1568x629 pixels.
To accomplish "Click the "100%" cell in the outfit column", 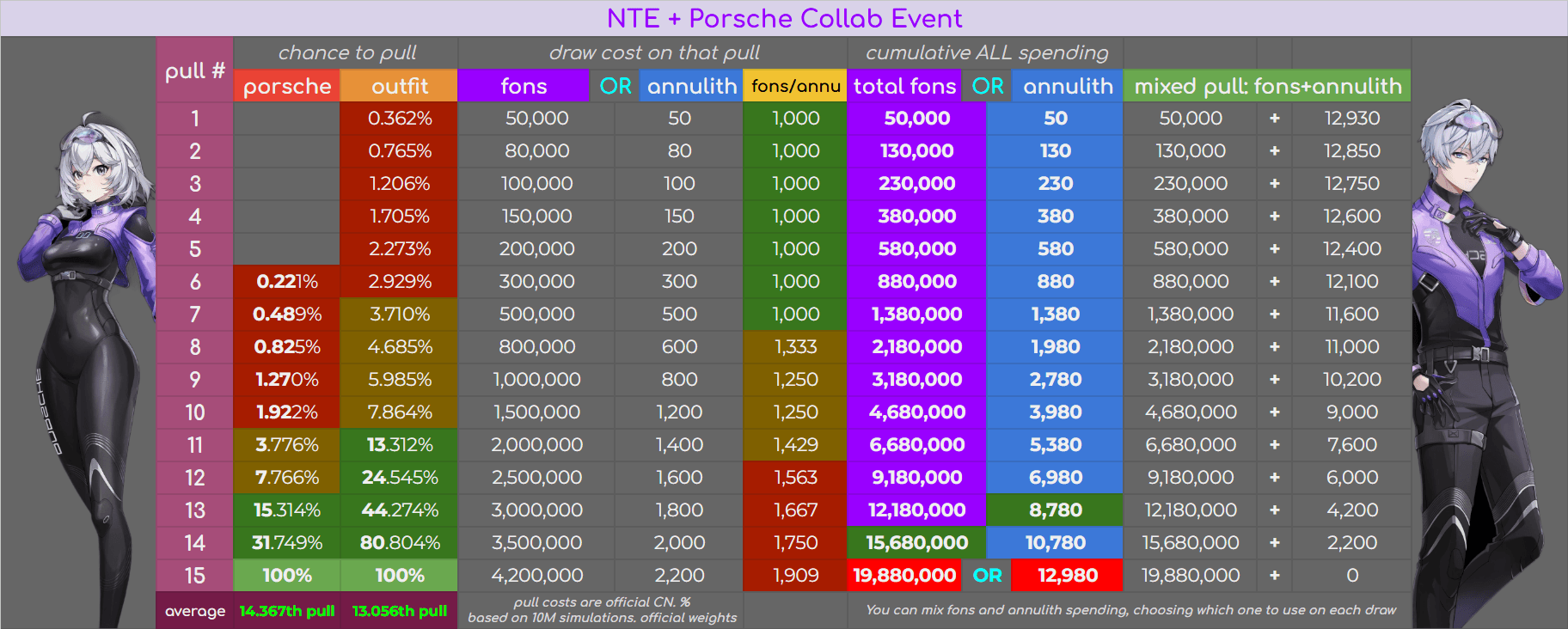I will [400, 576].
